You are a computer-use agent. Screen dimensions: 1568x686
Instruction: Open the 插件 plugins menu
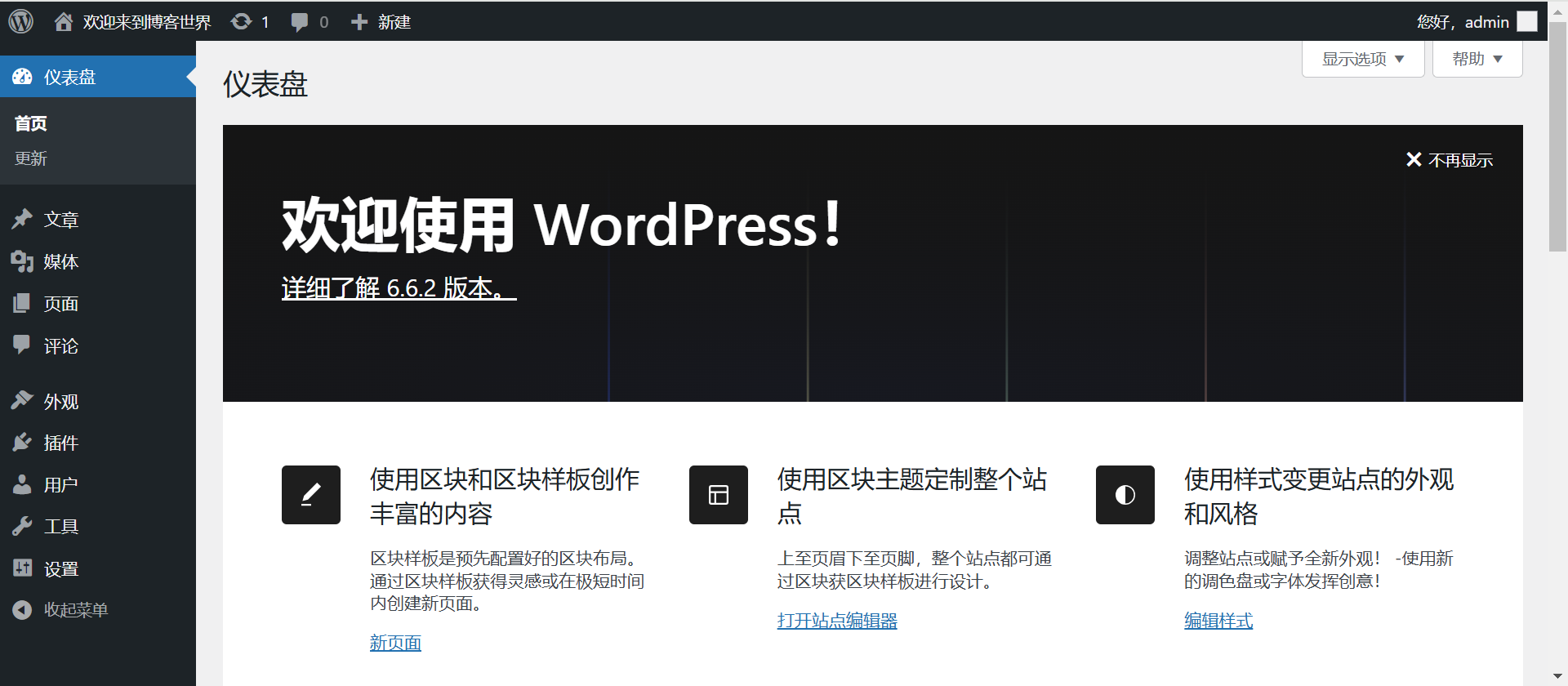click(61, 443)
